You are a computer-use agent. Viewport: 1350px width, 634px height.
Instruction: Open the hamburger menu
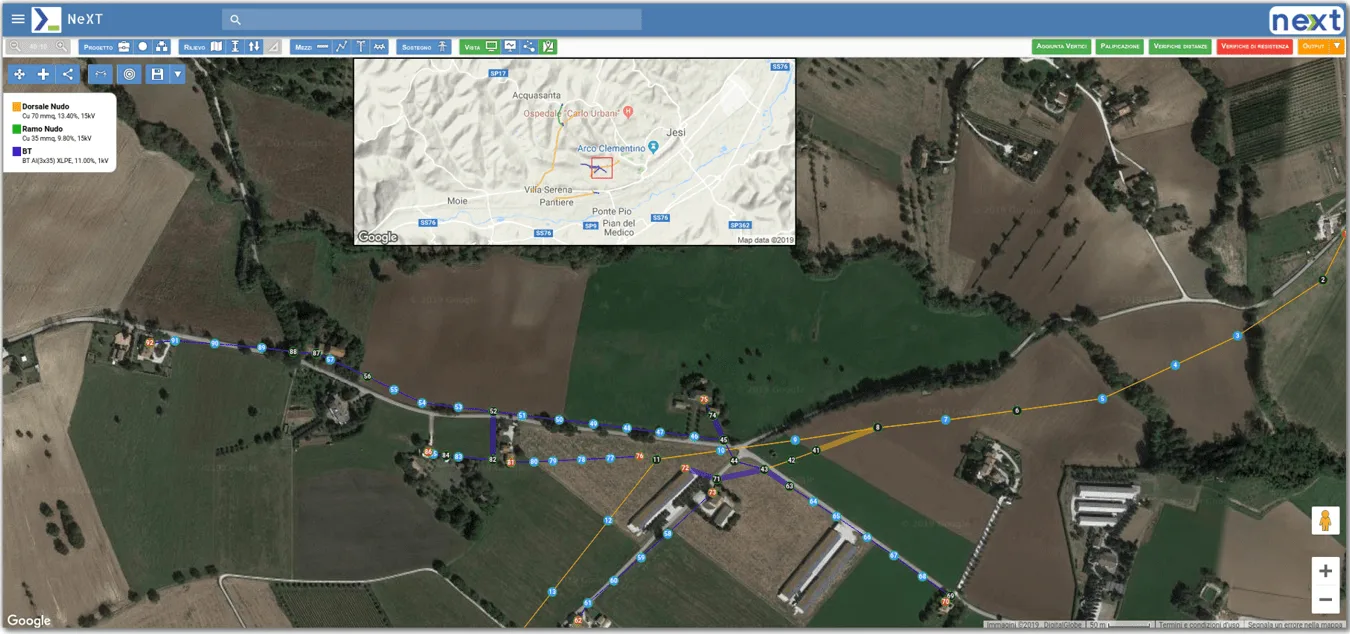17,19
